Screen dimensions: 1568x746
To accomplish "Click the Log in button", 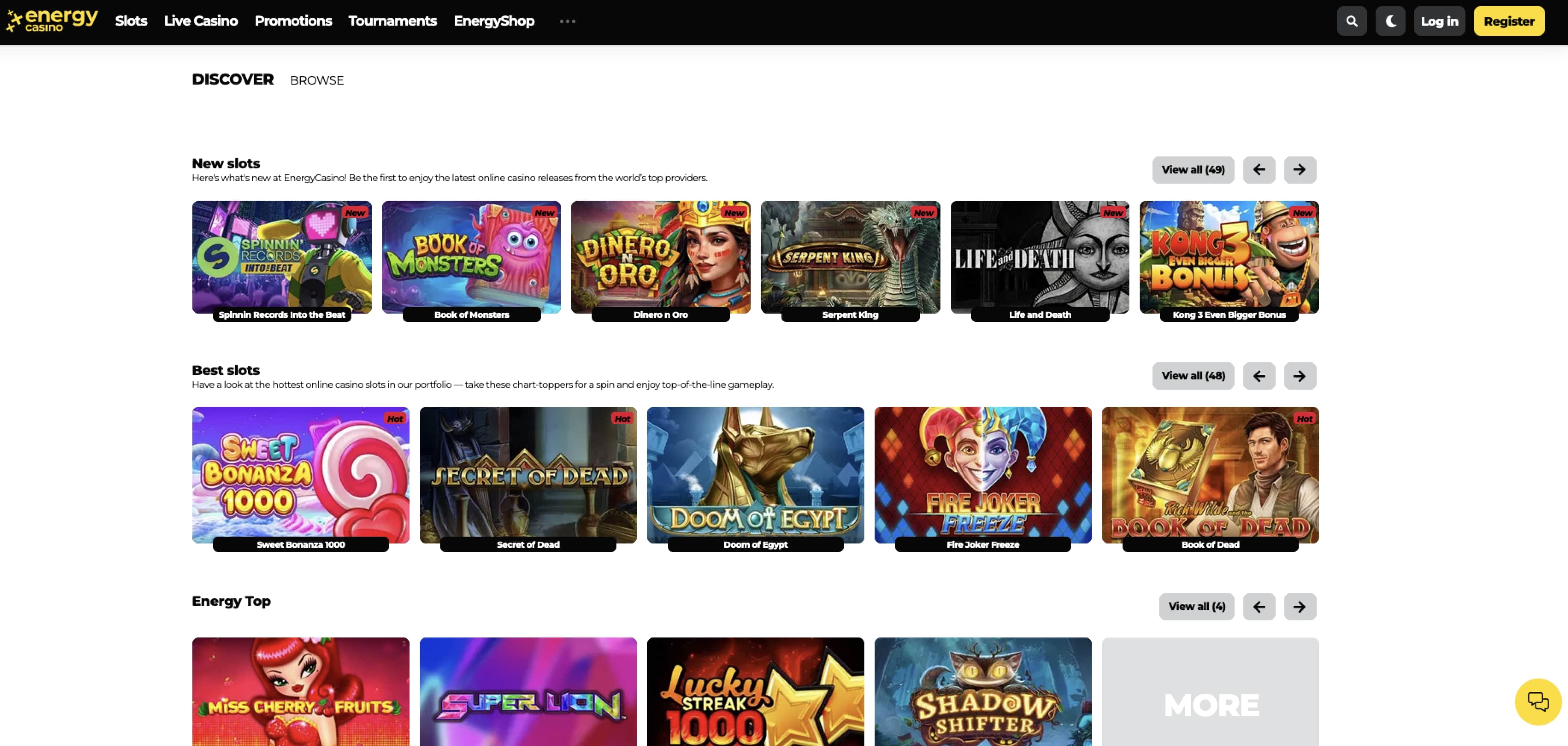I will point(1439,21).
